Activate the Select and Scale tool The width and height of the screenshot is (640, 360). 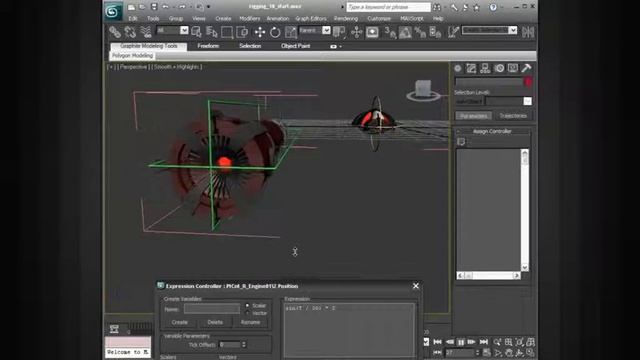point(290,32)
